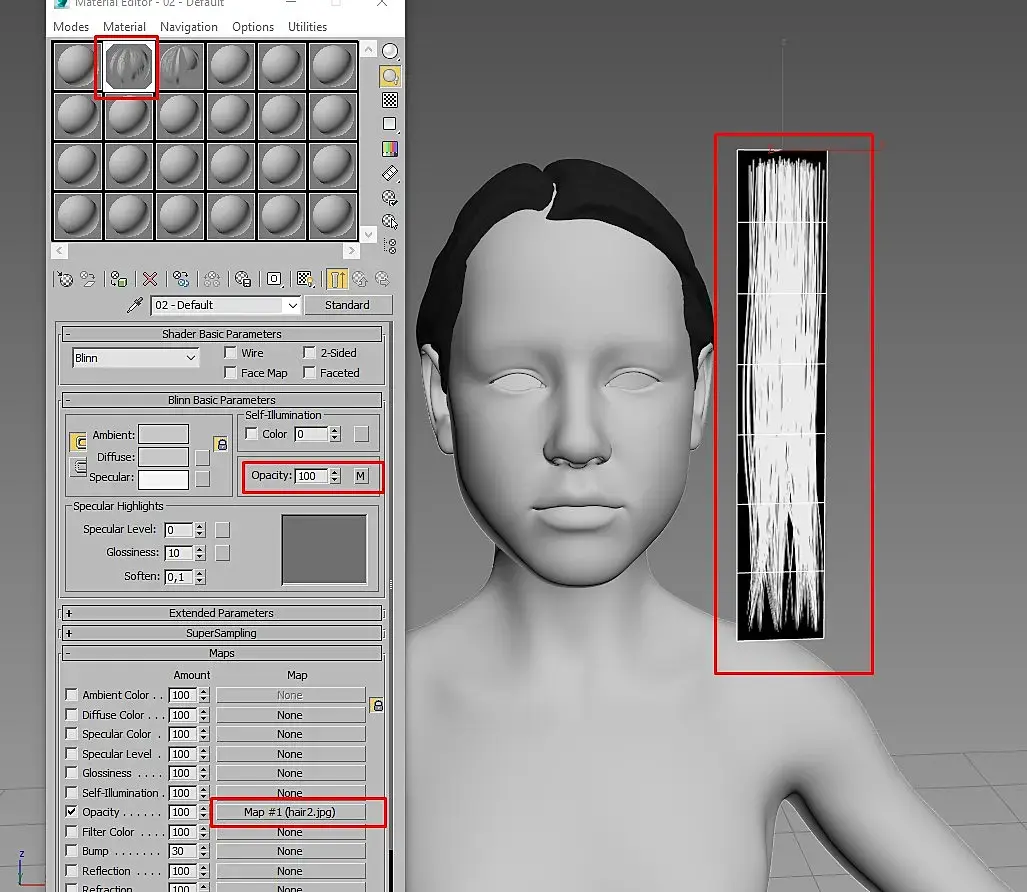
Task: Click the Specular color swatch
Action: tap(164, 479)
